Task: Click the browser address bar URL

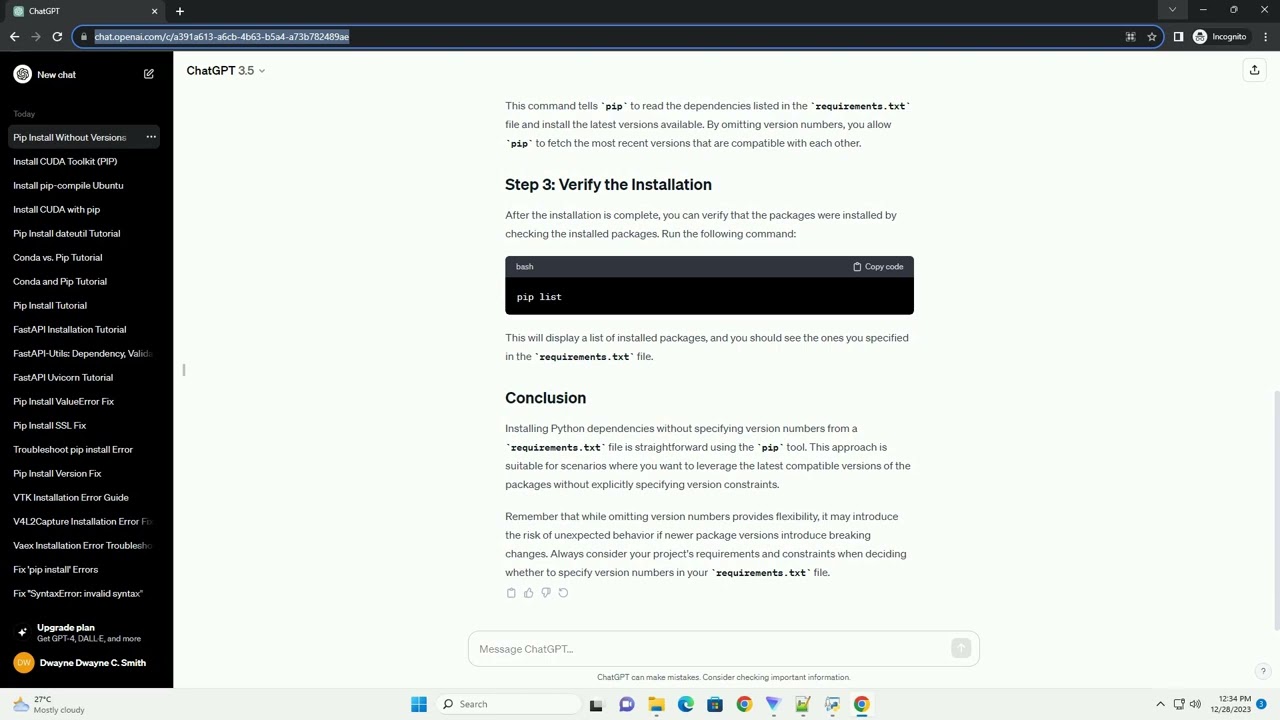Action: pyautogui.click(x=222, y=37)
